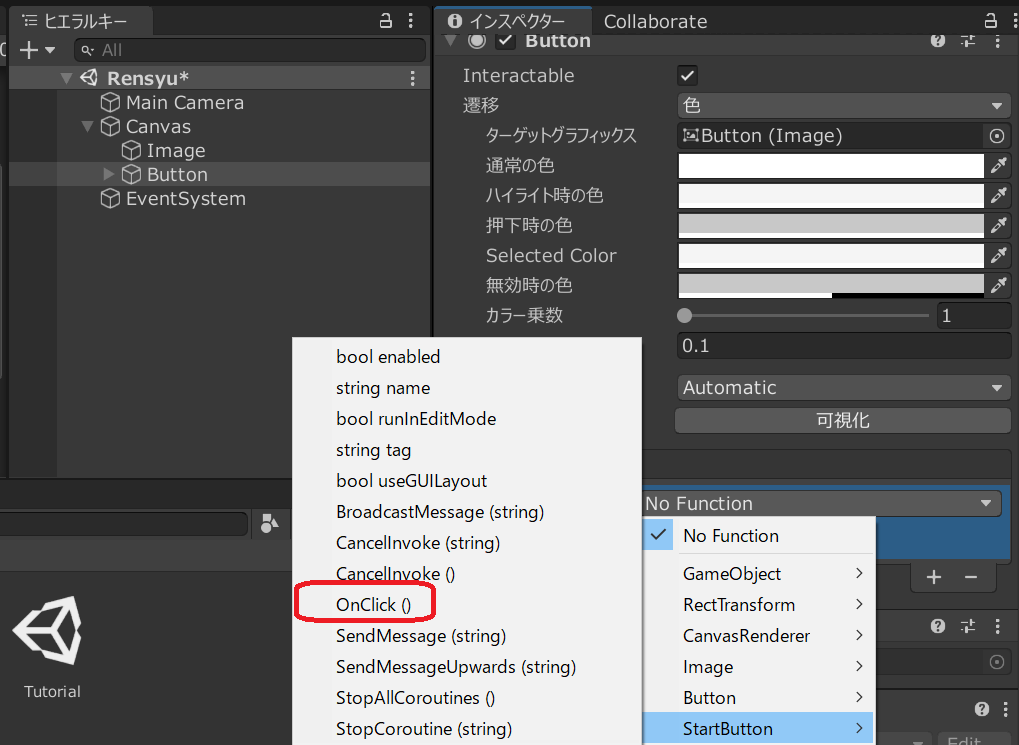Screen dimensions: 1019x745
Task: Select OnClick () from the function list
Action: 373,605
